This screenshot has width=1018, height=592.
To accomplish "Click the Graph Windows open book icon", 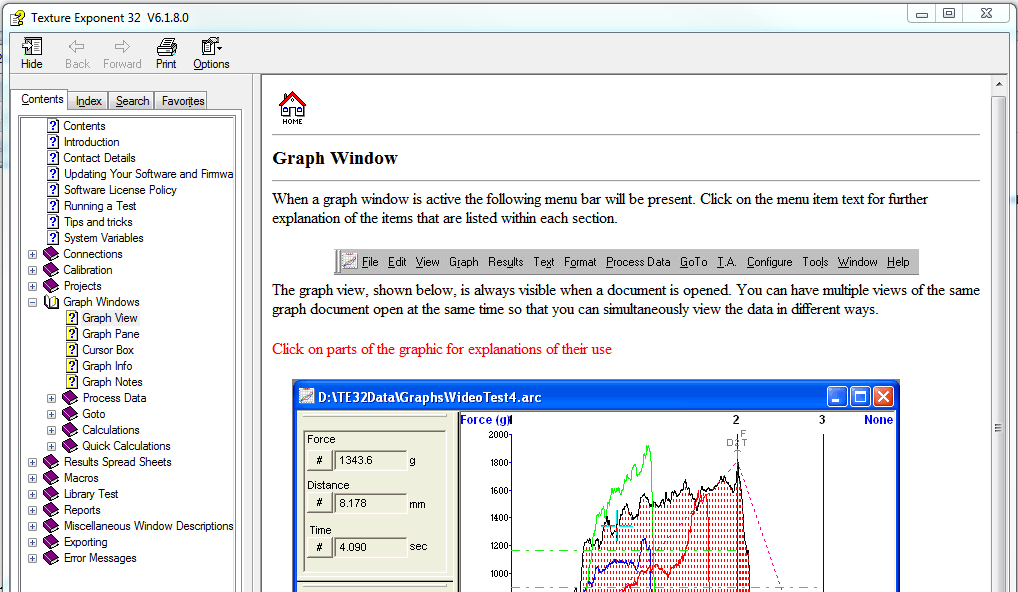I will [51, 302].
